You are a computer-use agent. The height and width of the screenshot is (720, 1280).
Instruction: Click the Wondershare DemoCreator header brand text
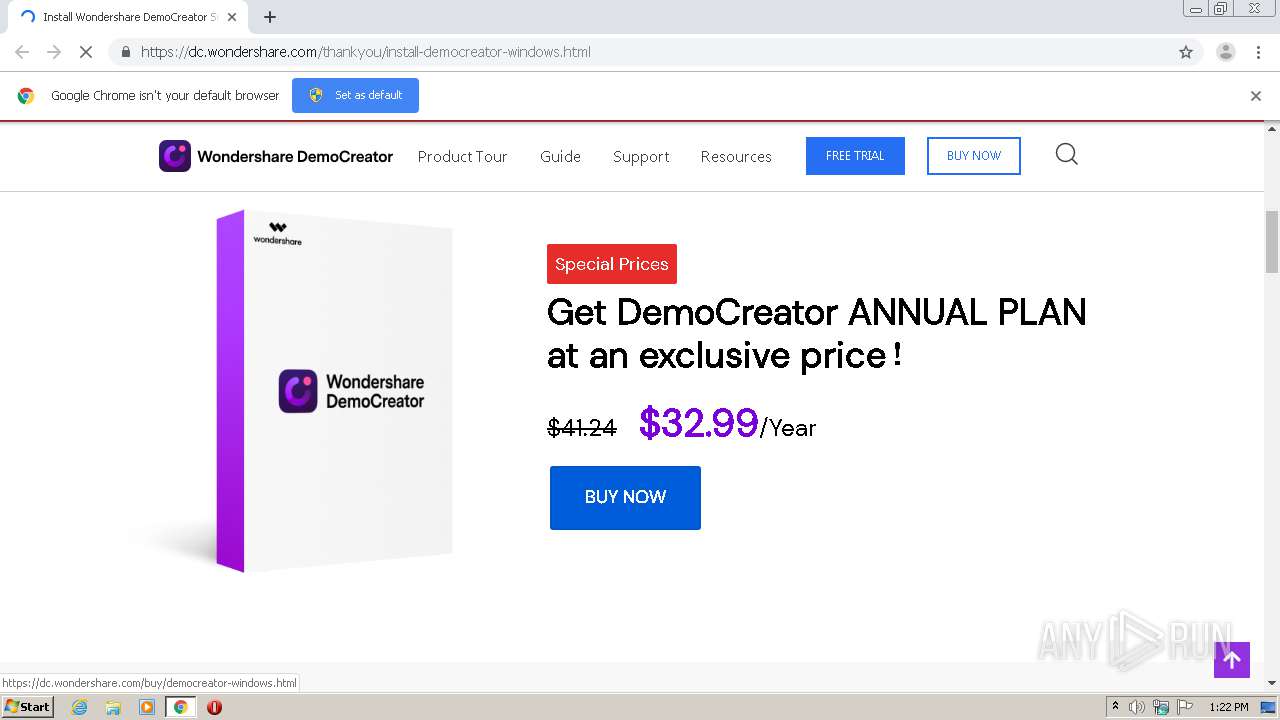[295, 156]
